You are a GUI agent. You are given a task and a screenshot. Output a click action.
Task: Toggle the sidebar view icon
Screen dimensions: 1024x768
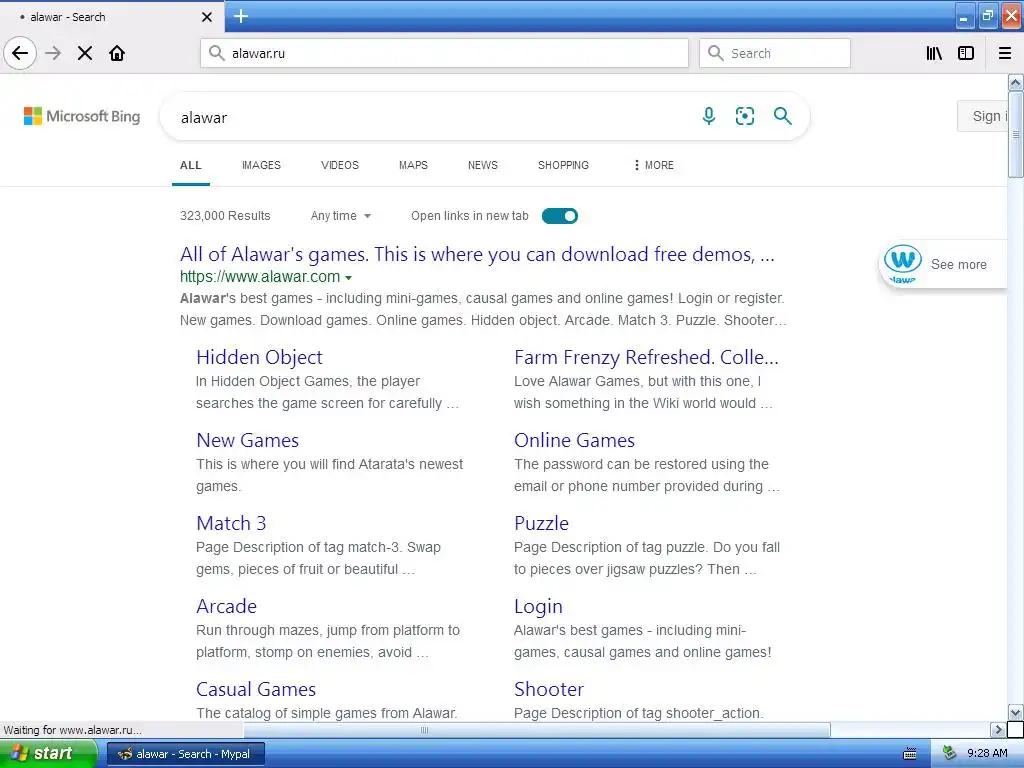coord(966,53)
